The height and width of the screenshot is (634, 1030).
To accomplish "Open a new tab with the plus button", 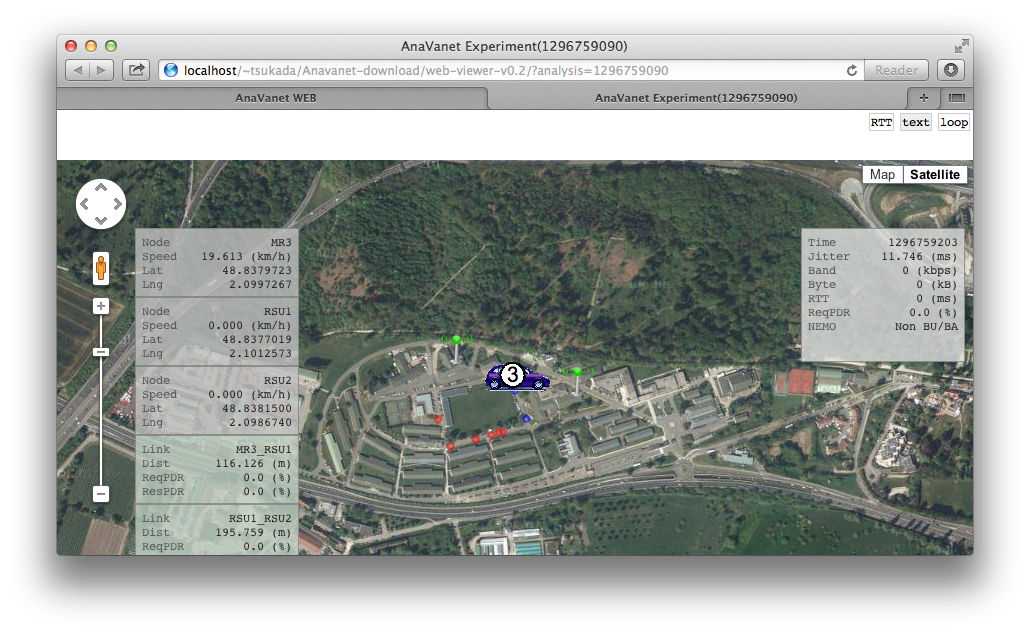I will coord(923,98).
